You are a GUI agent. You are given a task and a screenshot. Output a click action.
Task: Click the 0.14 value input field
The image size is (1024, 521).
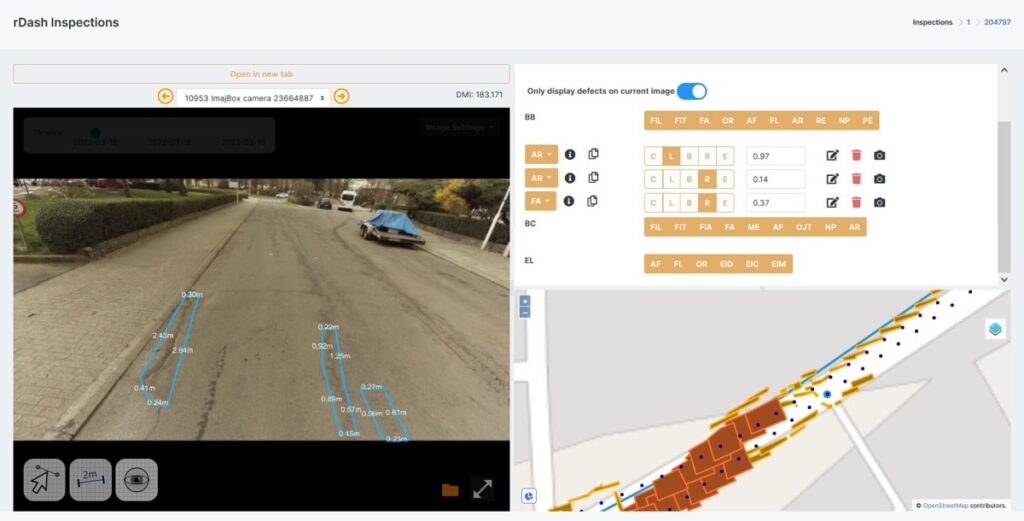pyautogui.click(x=776, y=180)
